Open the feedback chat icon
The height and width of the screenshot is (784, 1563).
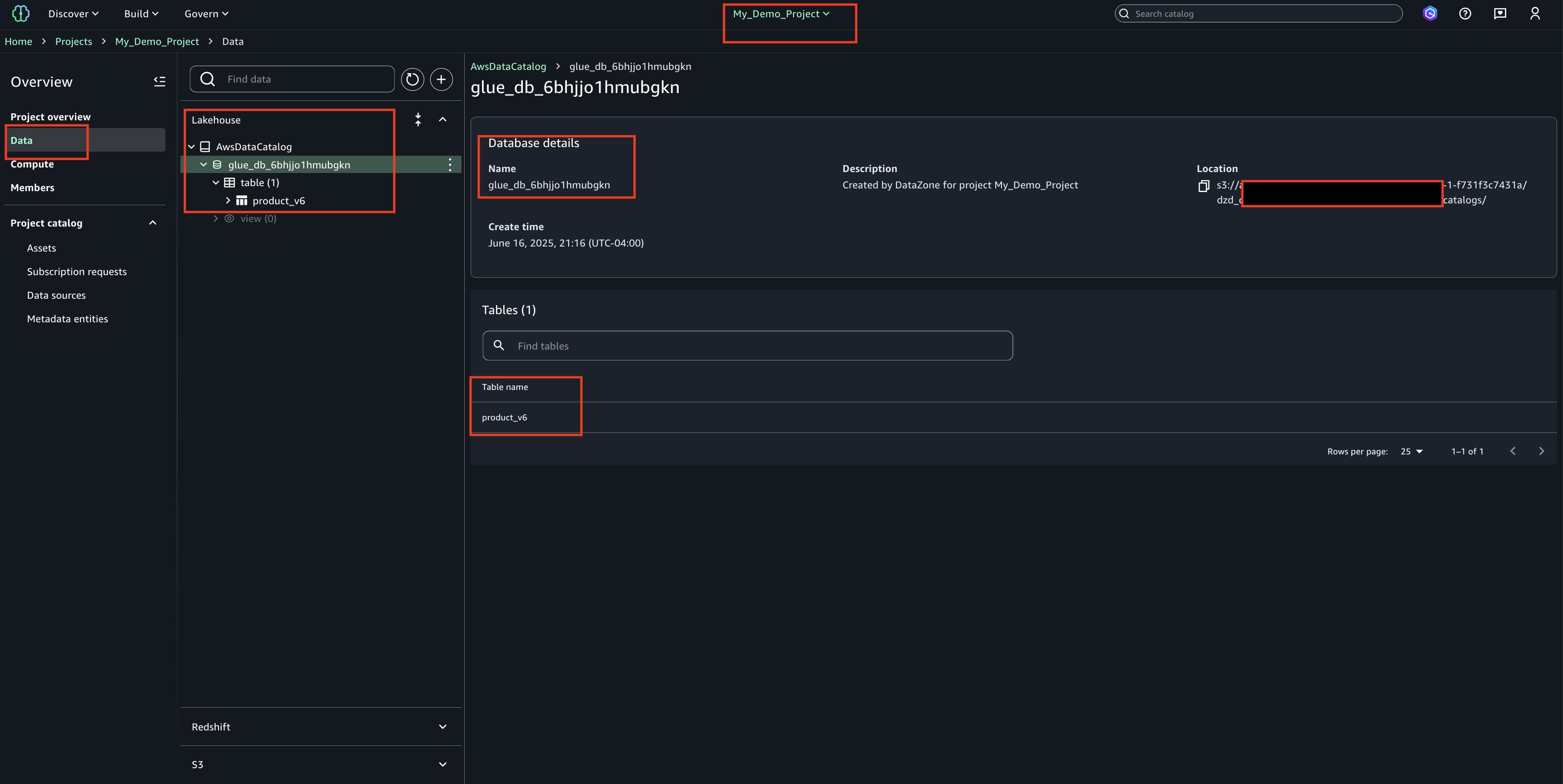click(1500, 14)
